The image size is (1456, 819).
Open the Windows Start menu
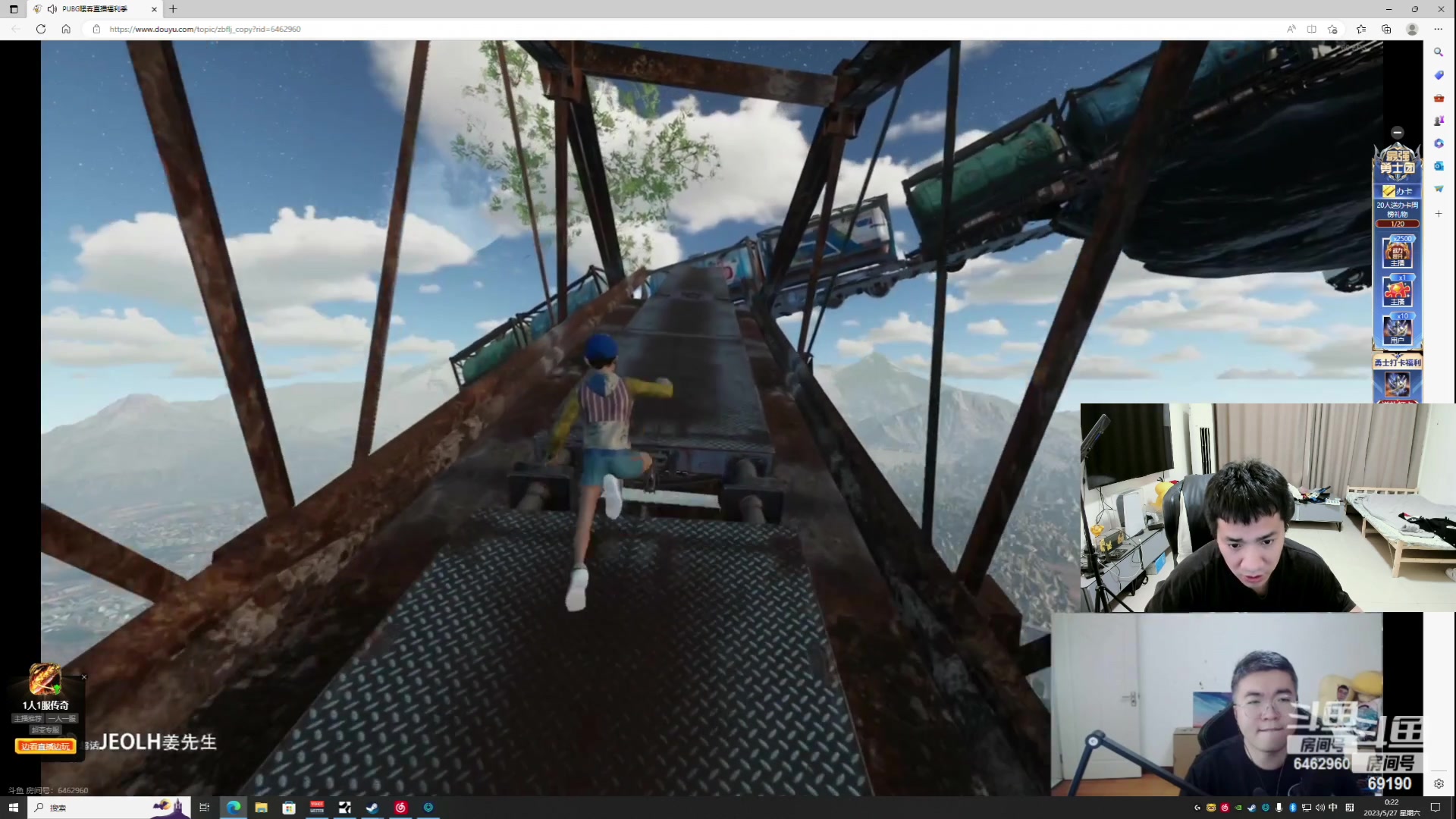coord(13,808)
